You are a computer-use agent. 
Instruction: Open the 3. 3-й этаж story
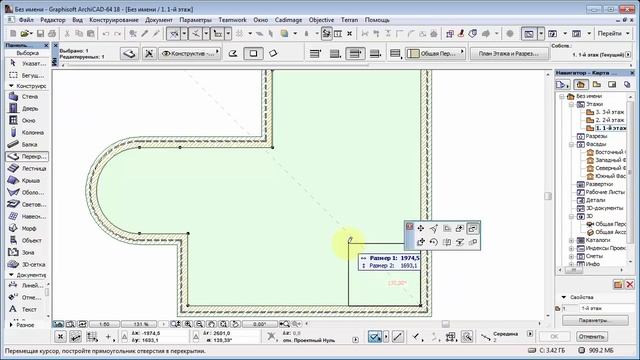tap(605, 112)
